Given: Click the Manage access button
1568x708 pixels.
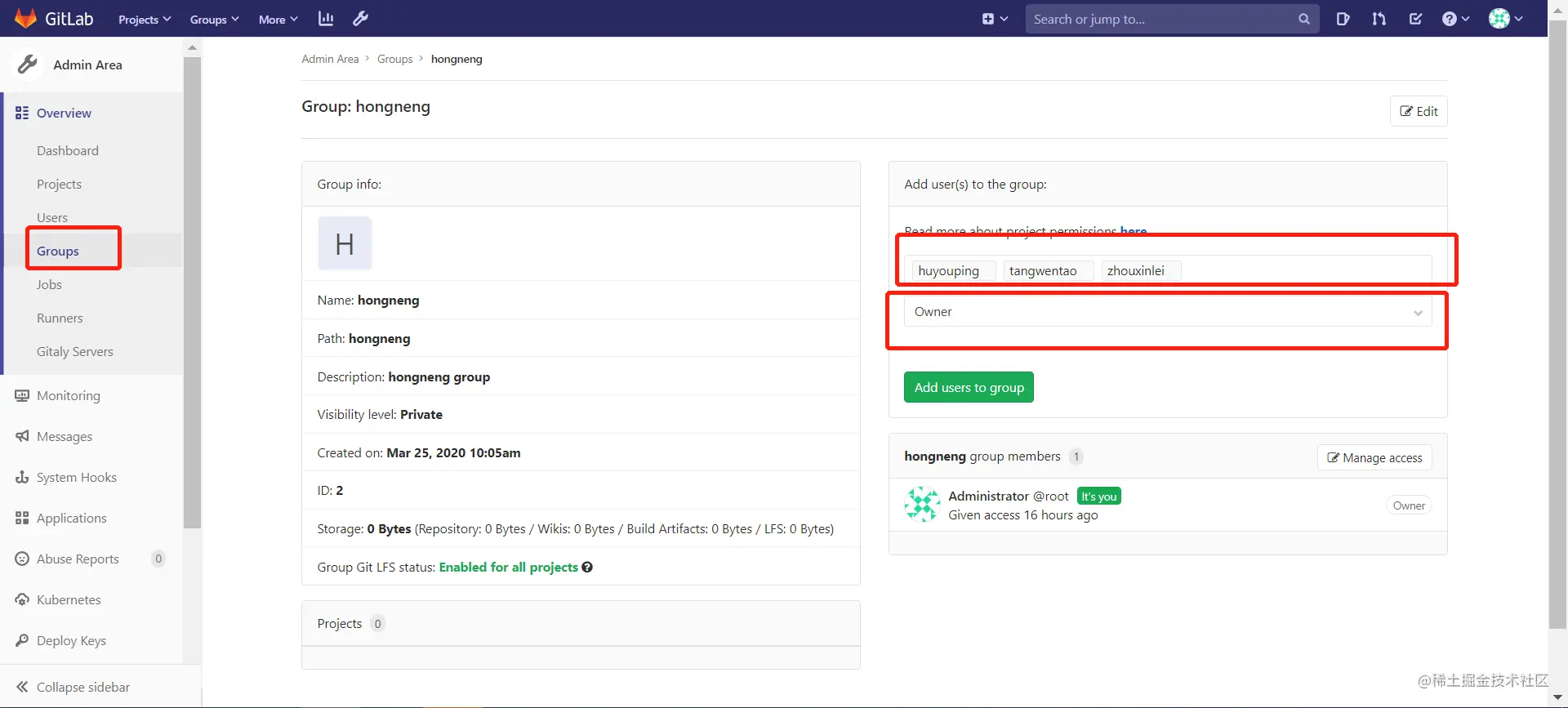Looking at the screenshot, I should coord(1374,457).
